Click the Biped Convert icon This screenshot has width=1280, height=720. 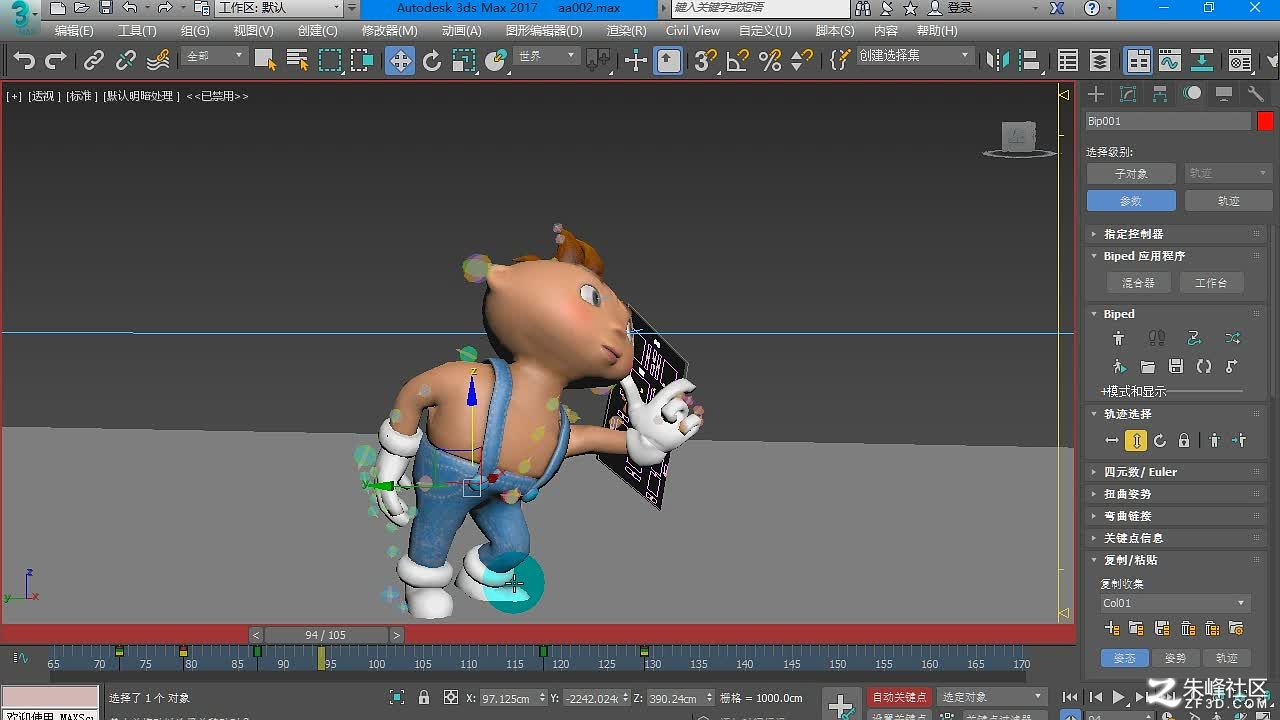(x=1204, y=367)
